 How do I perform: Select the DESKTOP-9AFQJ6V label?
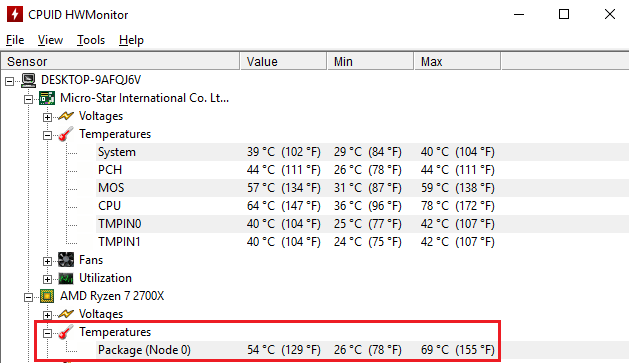pos(91,80)
